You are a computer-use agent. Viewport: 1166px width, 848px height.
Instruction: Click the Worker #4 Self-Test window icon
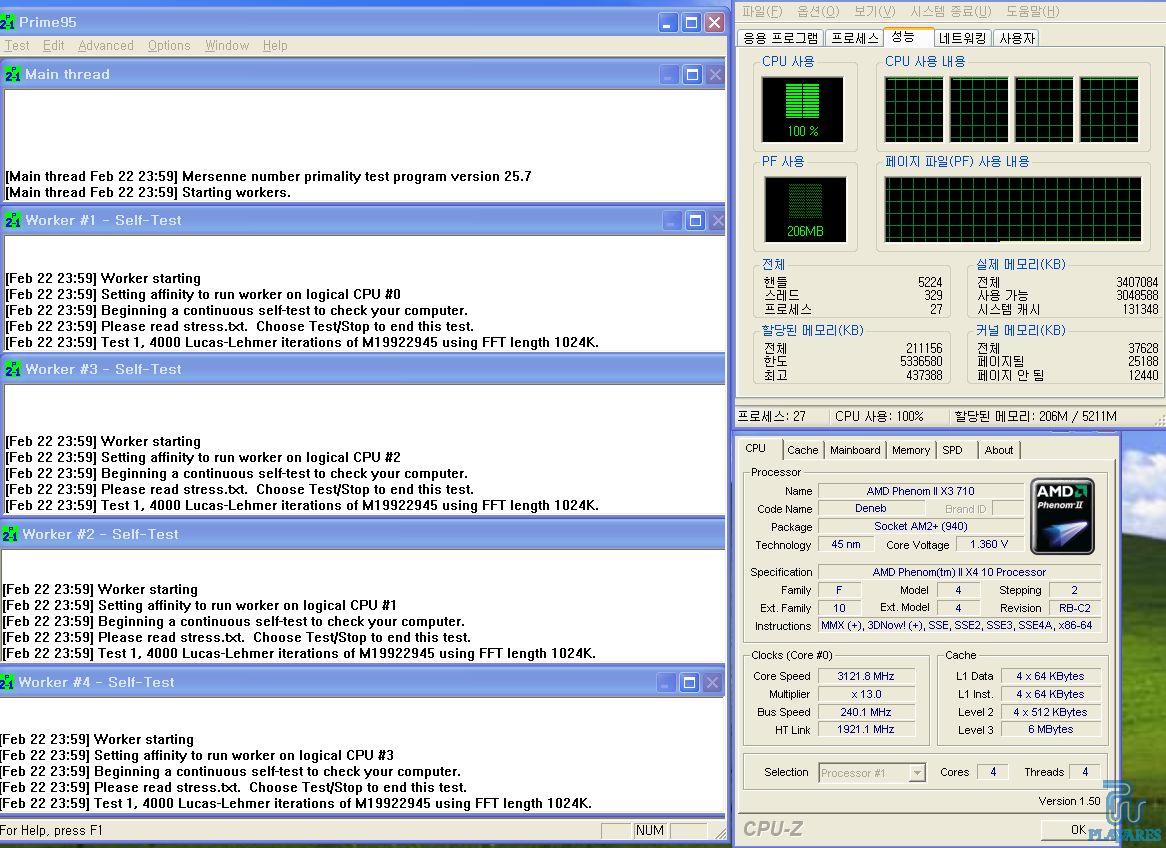click(x=8, y=682)
